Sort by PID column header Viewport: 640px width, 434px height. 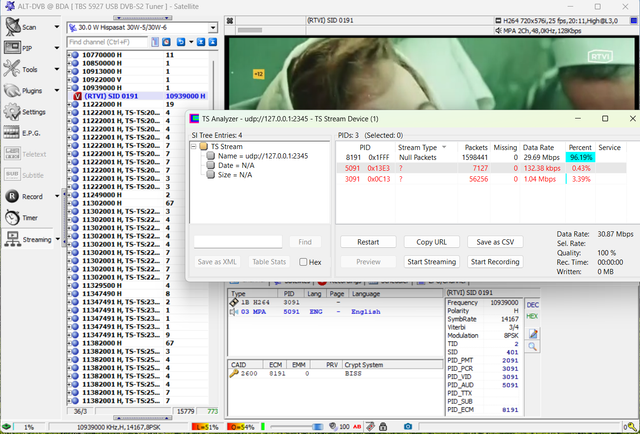click(365, 147)
